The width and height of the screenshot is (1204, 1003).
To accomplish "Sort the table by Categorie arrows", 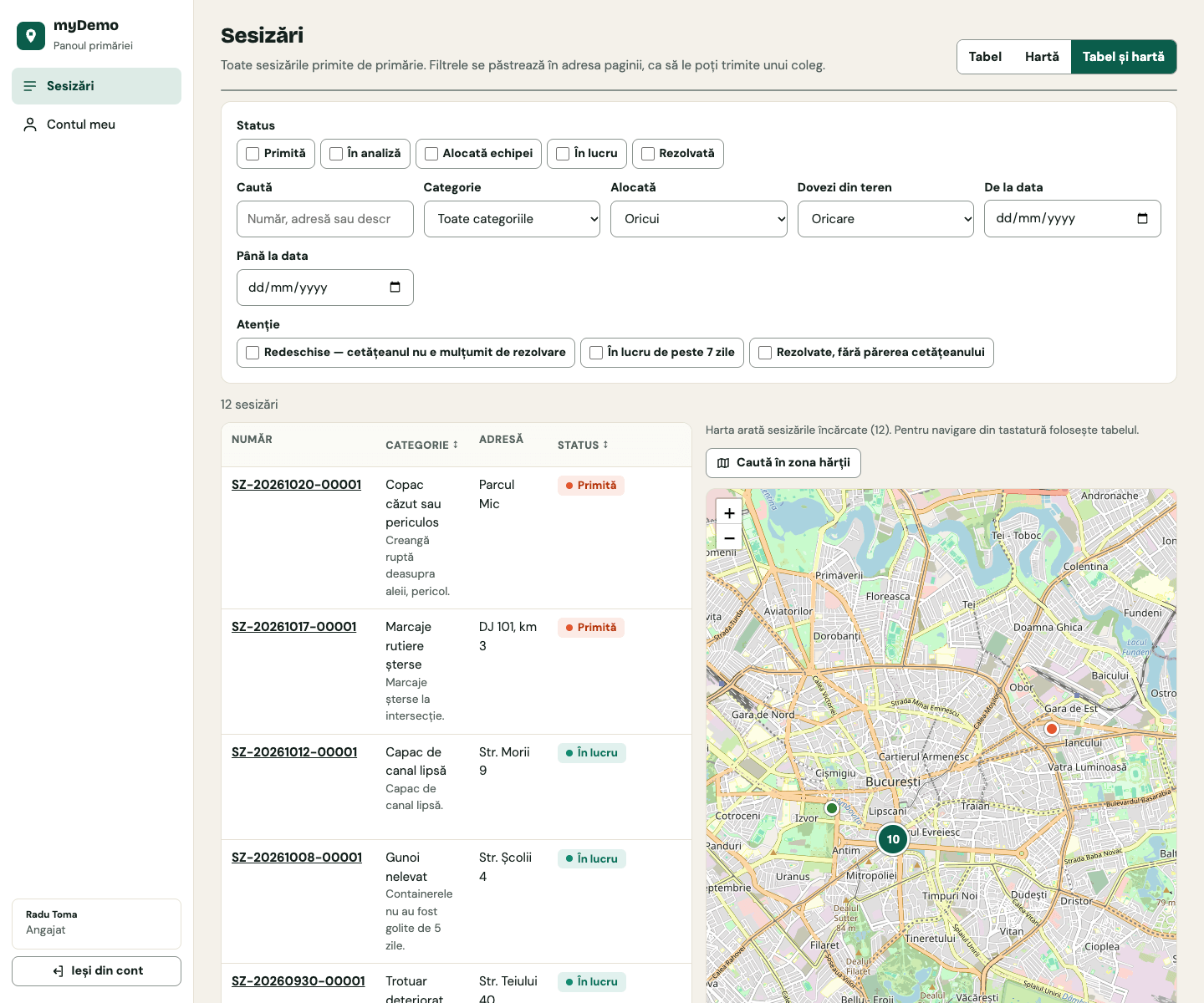I will coord(456,445).
